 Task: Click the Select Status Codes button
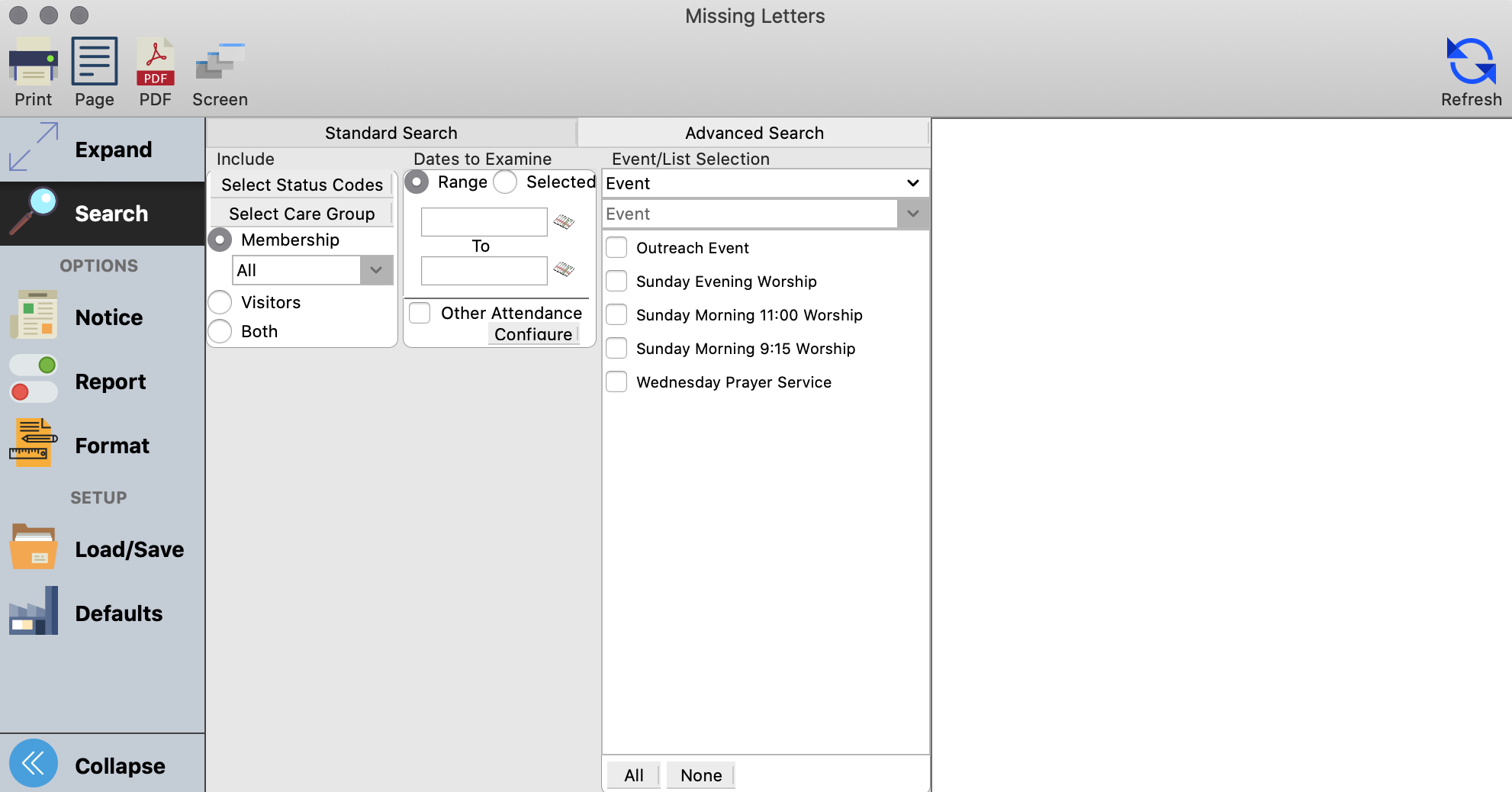pos(301,185)
